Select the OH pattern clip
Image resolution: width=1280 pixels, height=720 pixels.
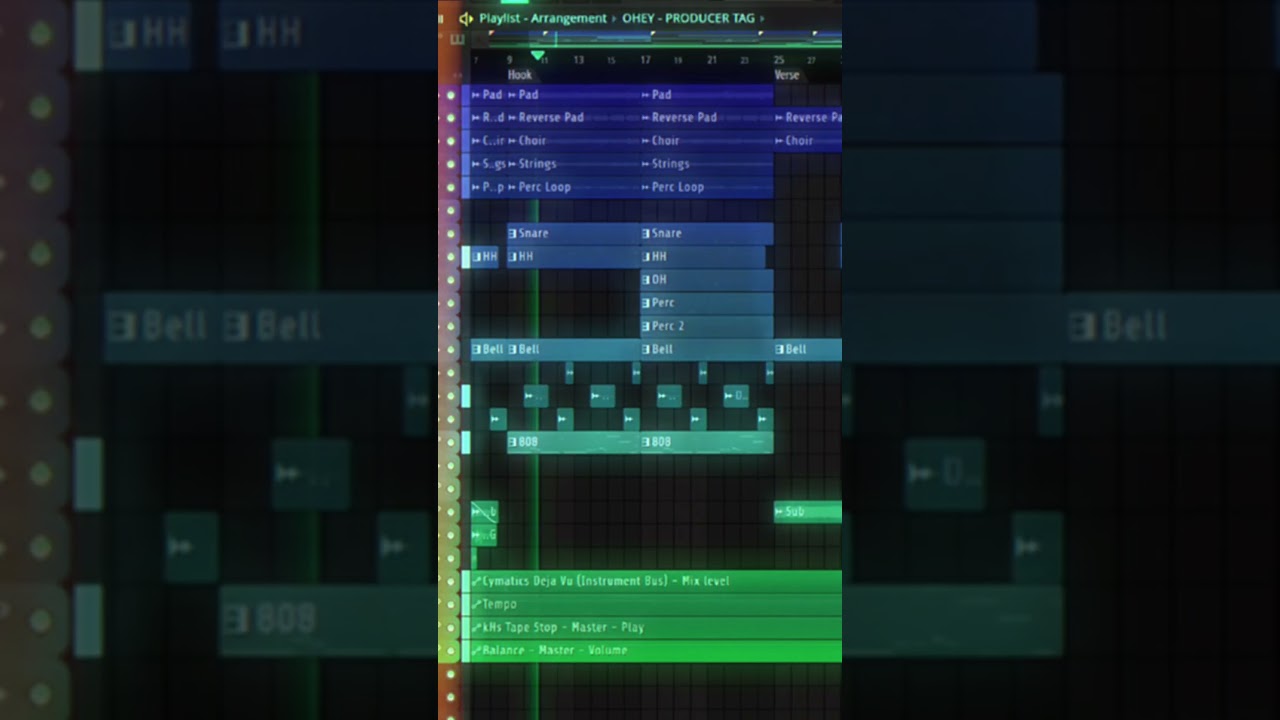pos(706,280)
